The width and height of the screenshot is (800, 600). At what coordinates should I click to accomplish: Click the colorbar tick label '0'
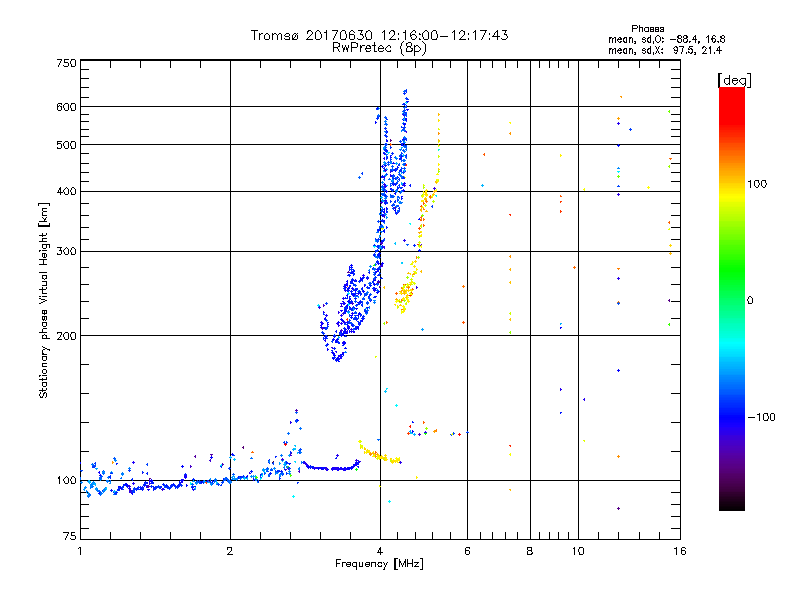point(750,301)
